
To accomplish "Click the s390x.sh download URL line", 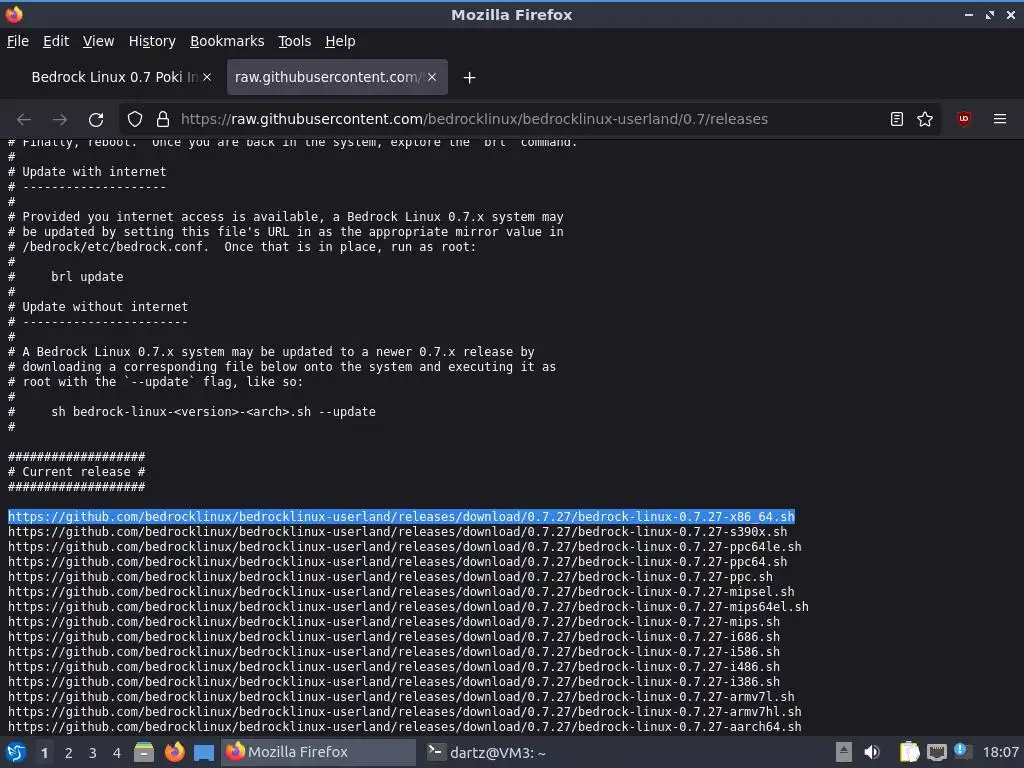I will (x=397, y=532).
